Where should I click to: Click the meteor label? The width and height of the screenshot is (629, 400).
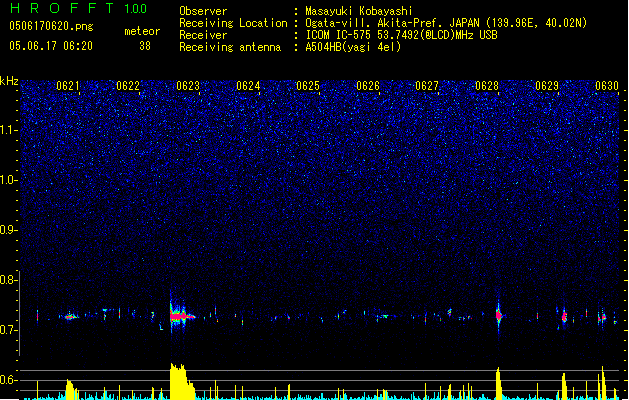pyautogui.click(x=142, y=31)
